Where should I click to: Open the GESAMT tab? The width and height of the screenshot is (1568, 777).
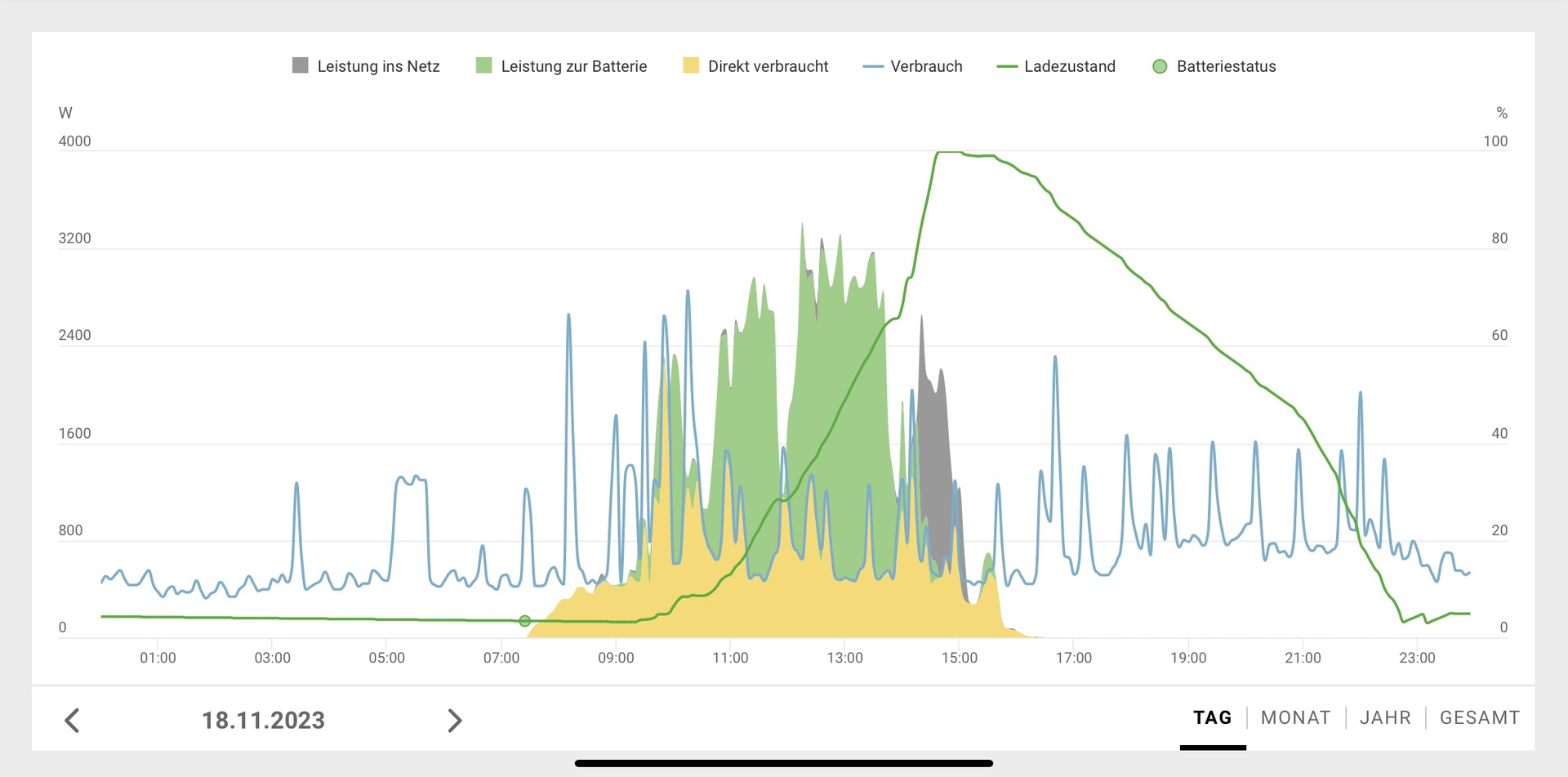pyautogui.click(x=1479, y=717)
